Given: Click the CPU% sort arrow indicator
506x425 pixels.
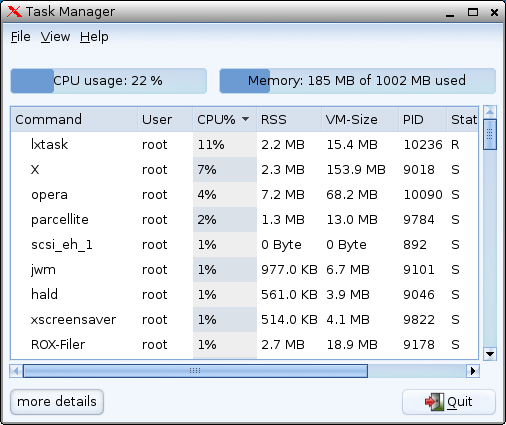Looking at the screenshot, I should (x=245, y=119).
